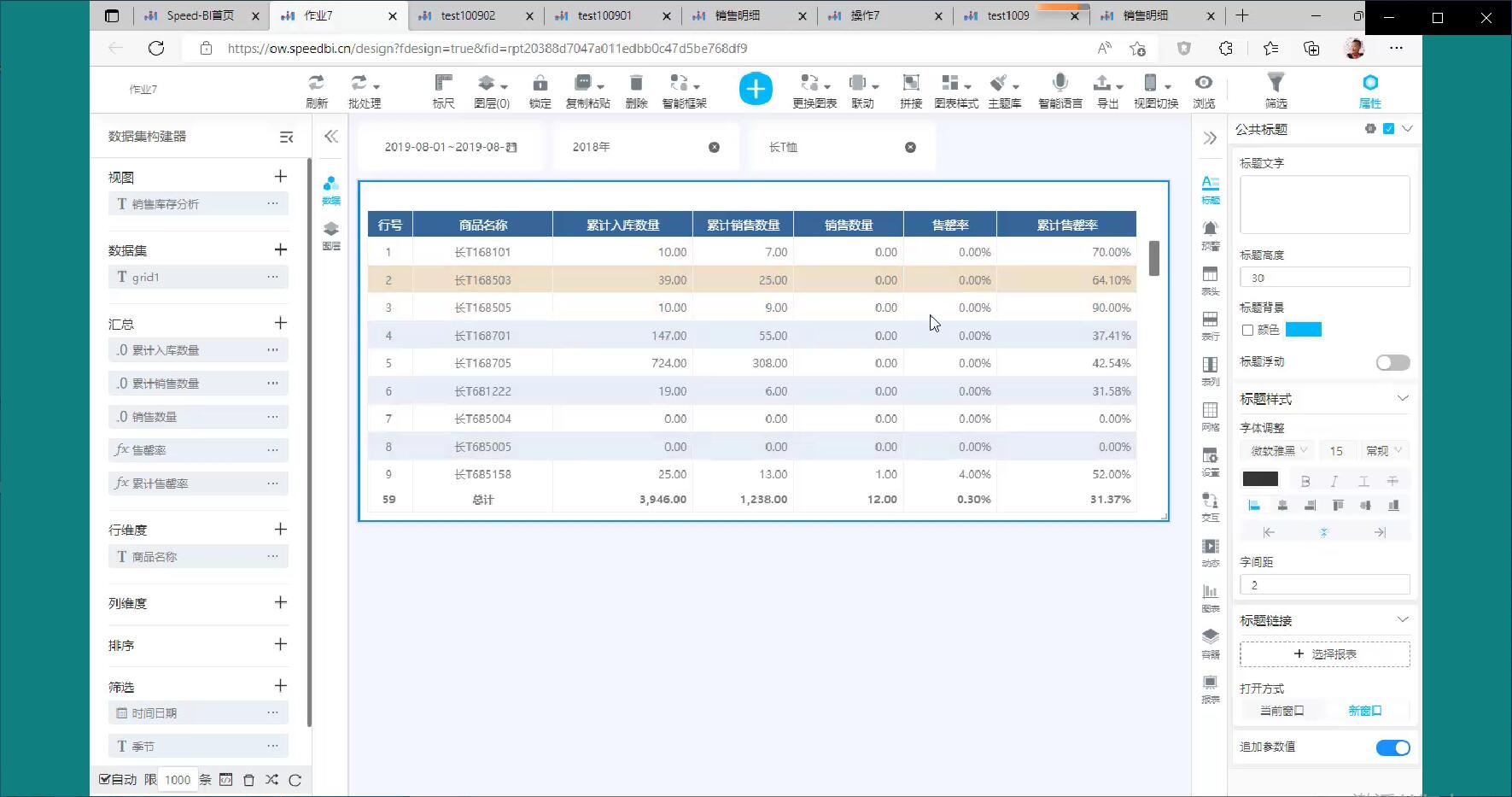Viewport: 1512px width, 797px height.
Task: Toggle the 标题浮动 switch
Action: (1392, 363)
